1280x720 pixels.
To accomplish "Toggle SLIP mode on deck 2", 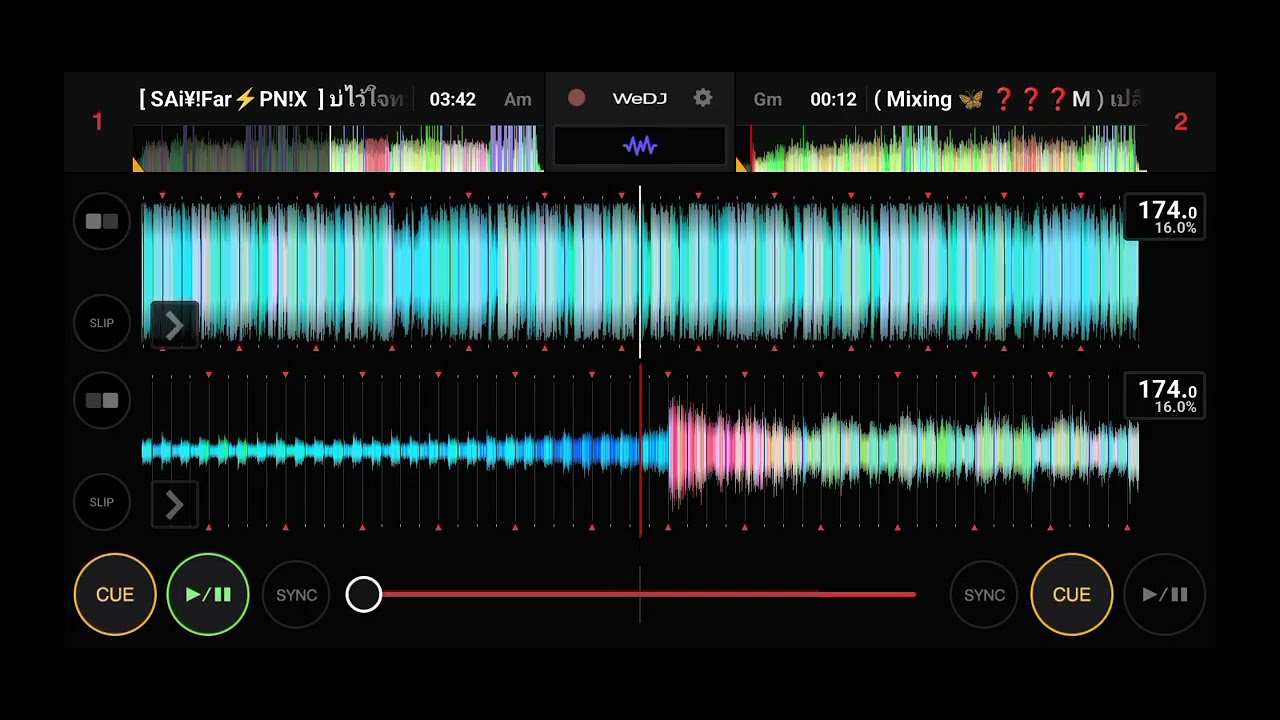I will pyautogui.click(x=102, y=502).
